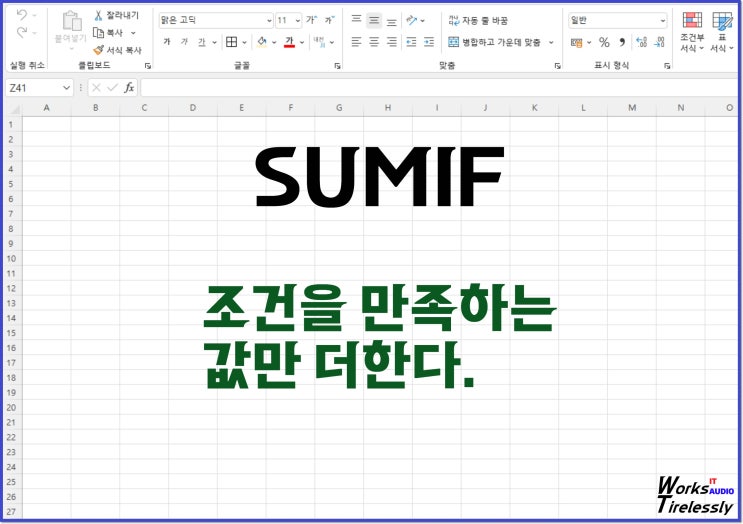This screenshot has height=524, width=743.
Task: Open Conditional Formatting (조건부 서식)
Action: pyautogui.click(x=692, y=32)
